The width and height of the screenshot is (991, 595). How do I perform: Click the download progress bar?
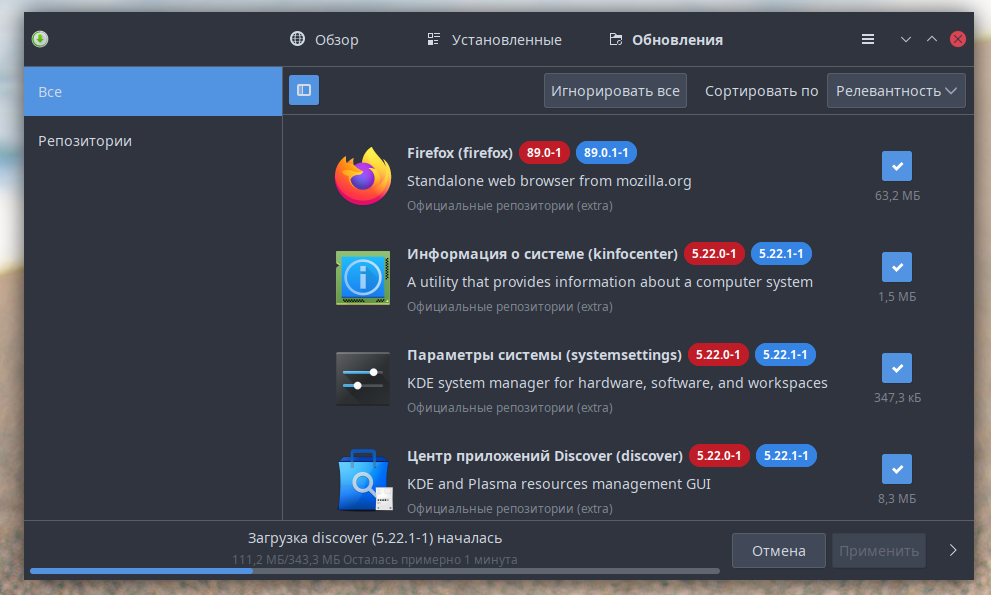pos(375,571)
